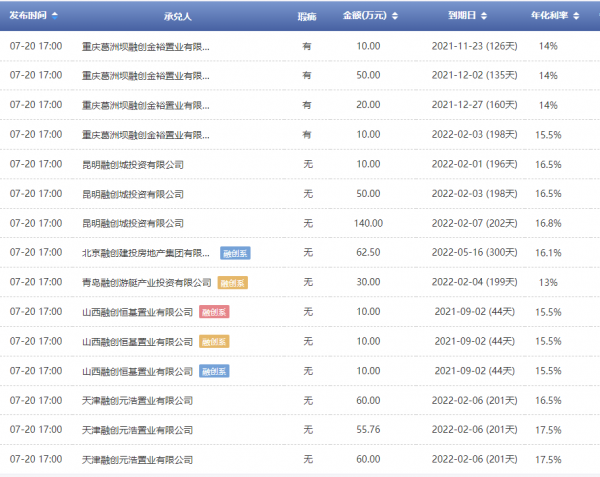This screenshot has width=600, height=477.
Task: Select the 16.1% annual rate cell
Action: pyautogui.click(x=548, y=253)
